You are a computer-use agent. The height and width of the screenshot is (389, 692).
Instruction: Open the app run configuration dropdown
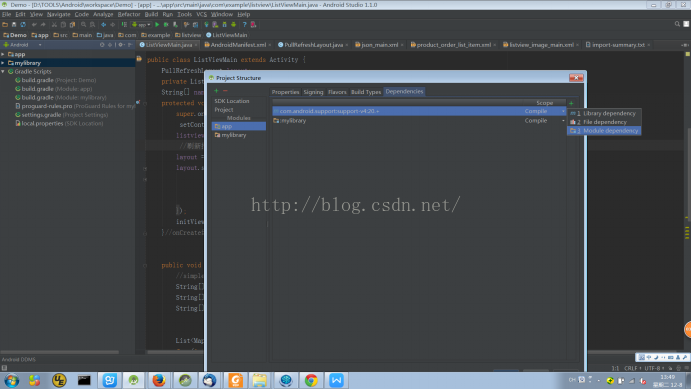pos(141,25)
